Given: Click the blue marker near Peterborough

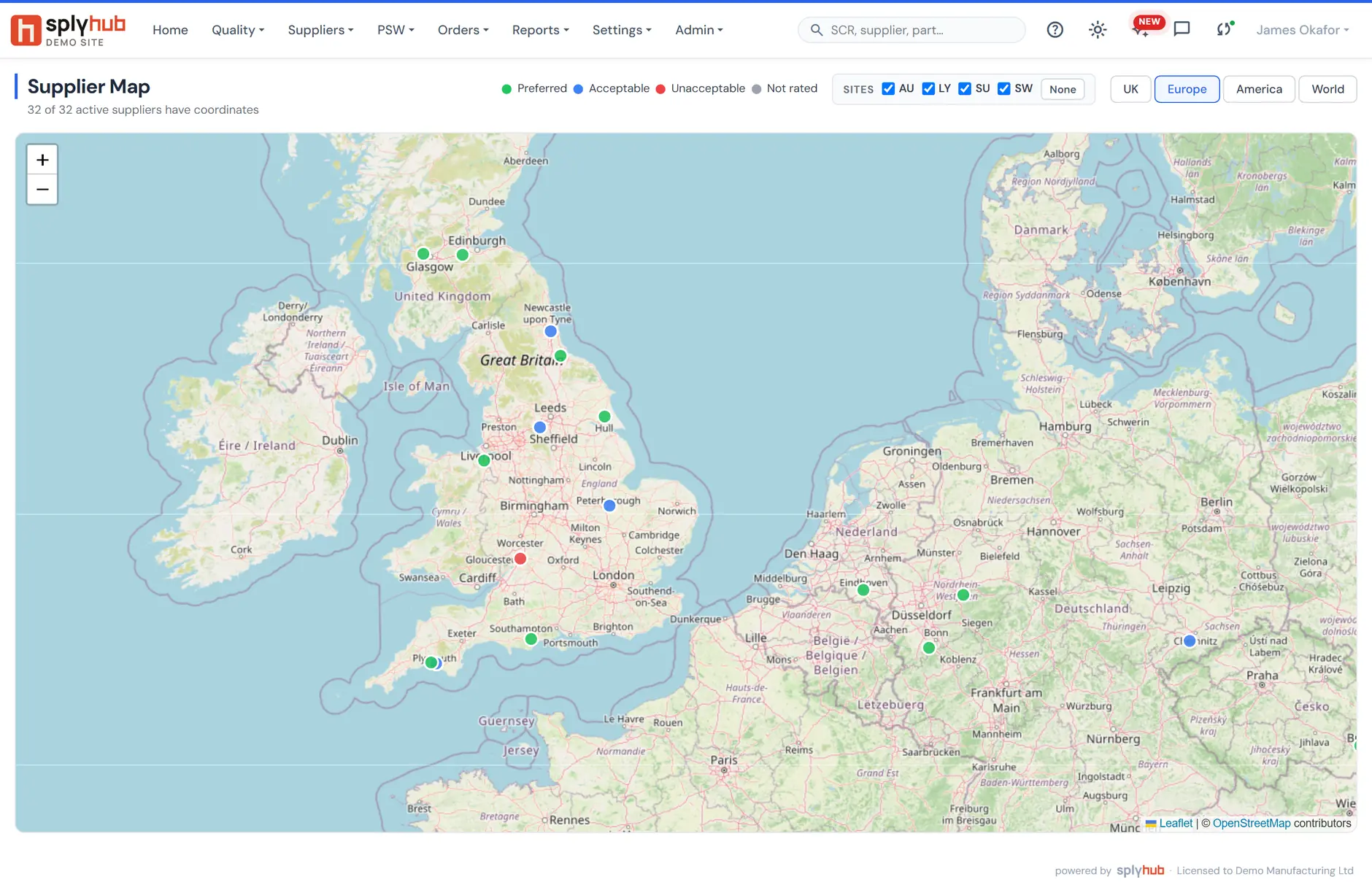Looking at the screenshot, I should [x=609, y=506].
